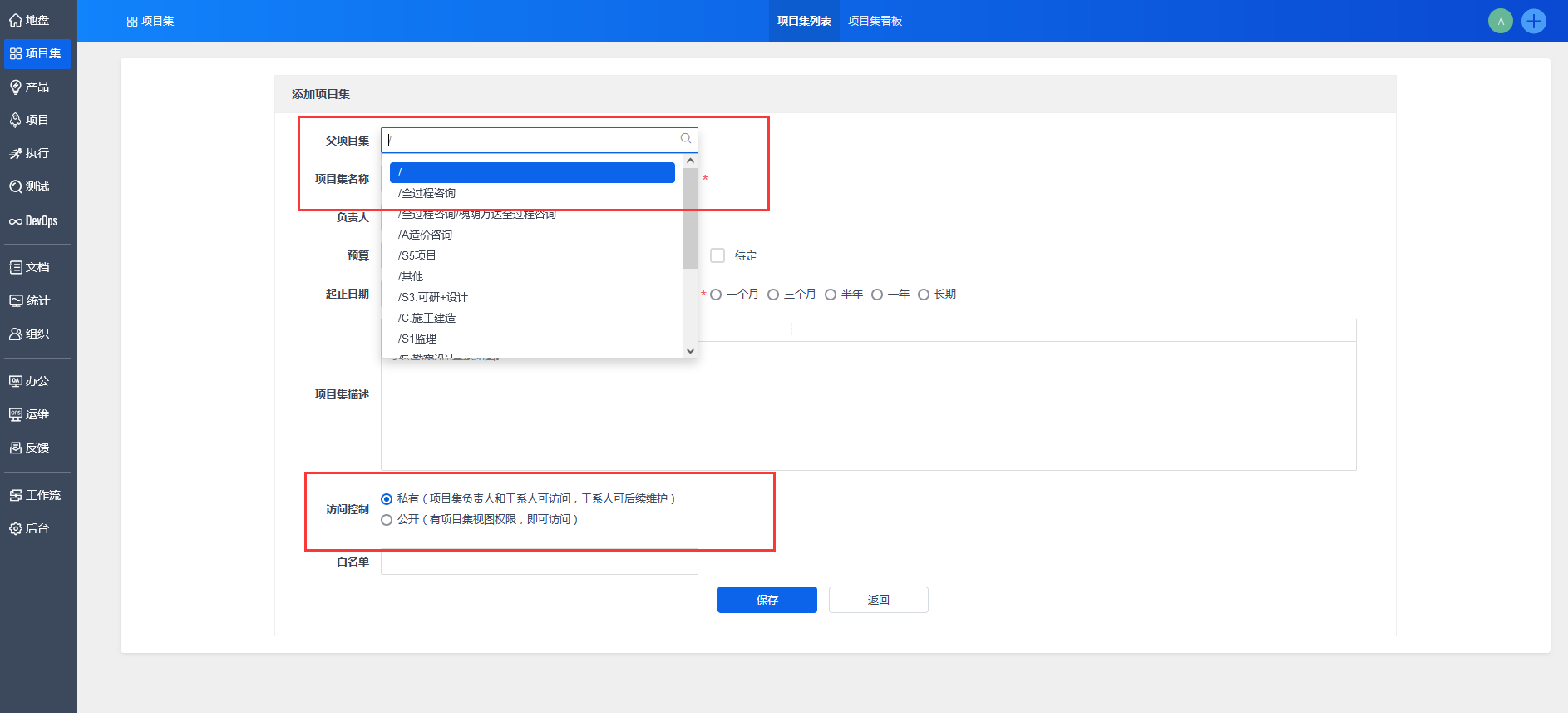Choose the 三个月 duration radio button
1568x713 pixels.
pos(773,295)
